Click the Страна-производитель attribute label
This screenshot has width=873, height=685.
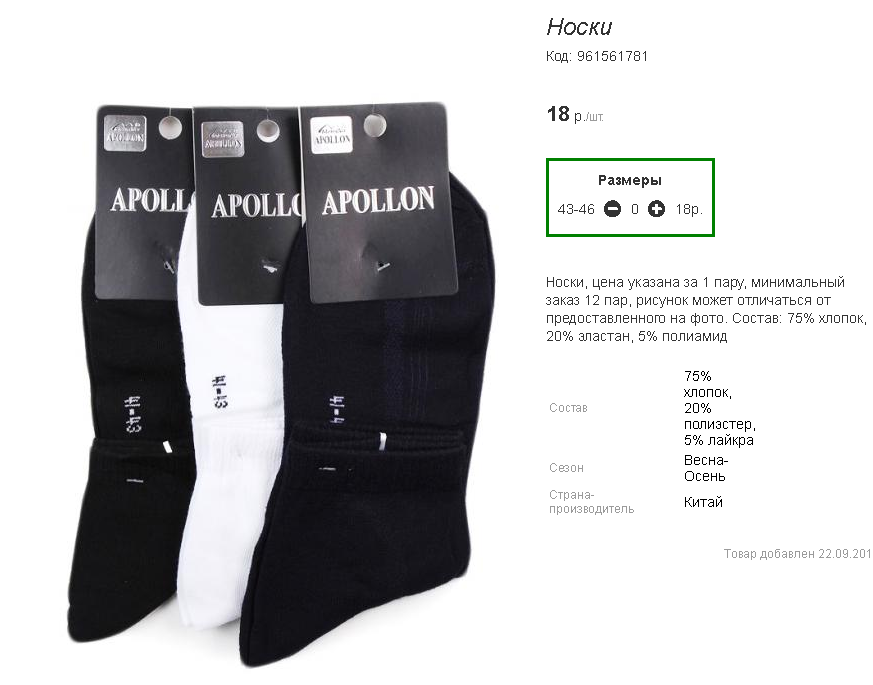[591, 502]
